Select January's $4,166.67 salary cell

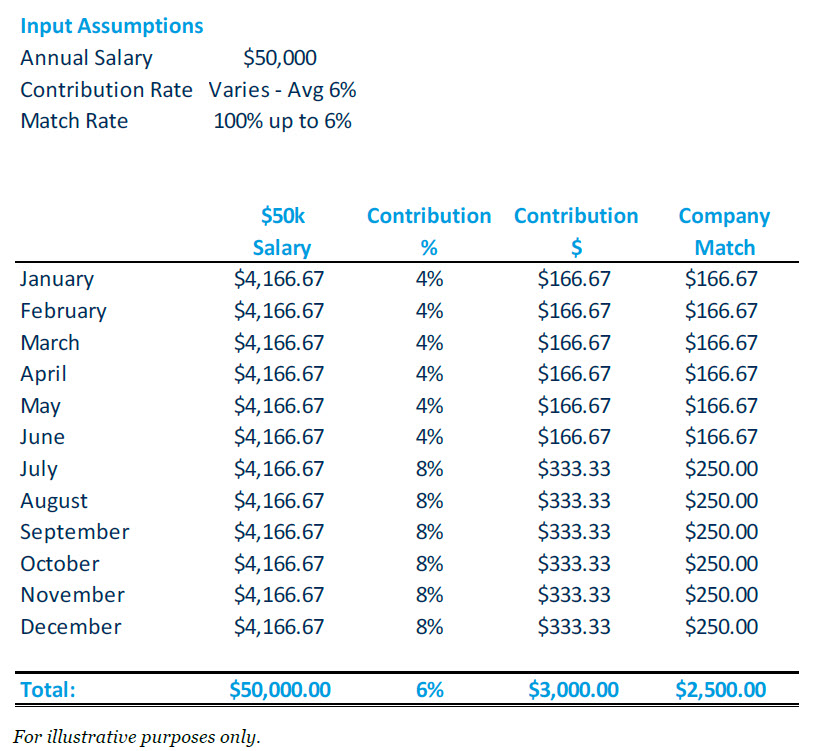click(279, 279)
